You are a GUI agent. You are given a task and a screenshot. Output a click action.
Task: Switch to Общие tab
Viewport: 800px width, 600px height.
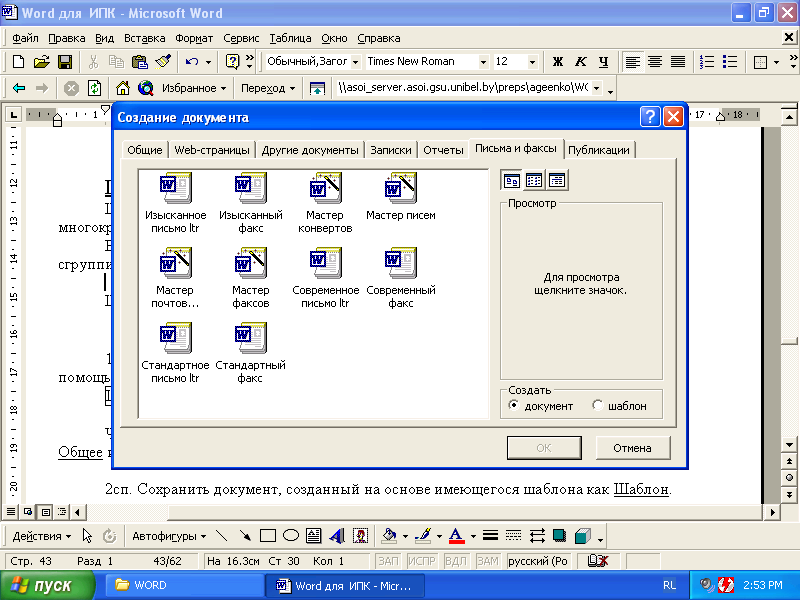(x=145, y=150)
